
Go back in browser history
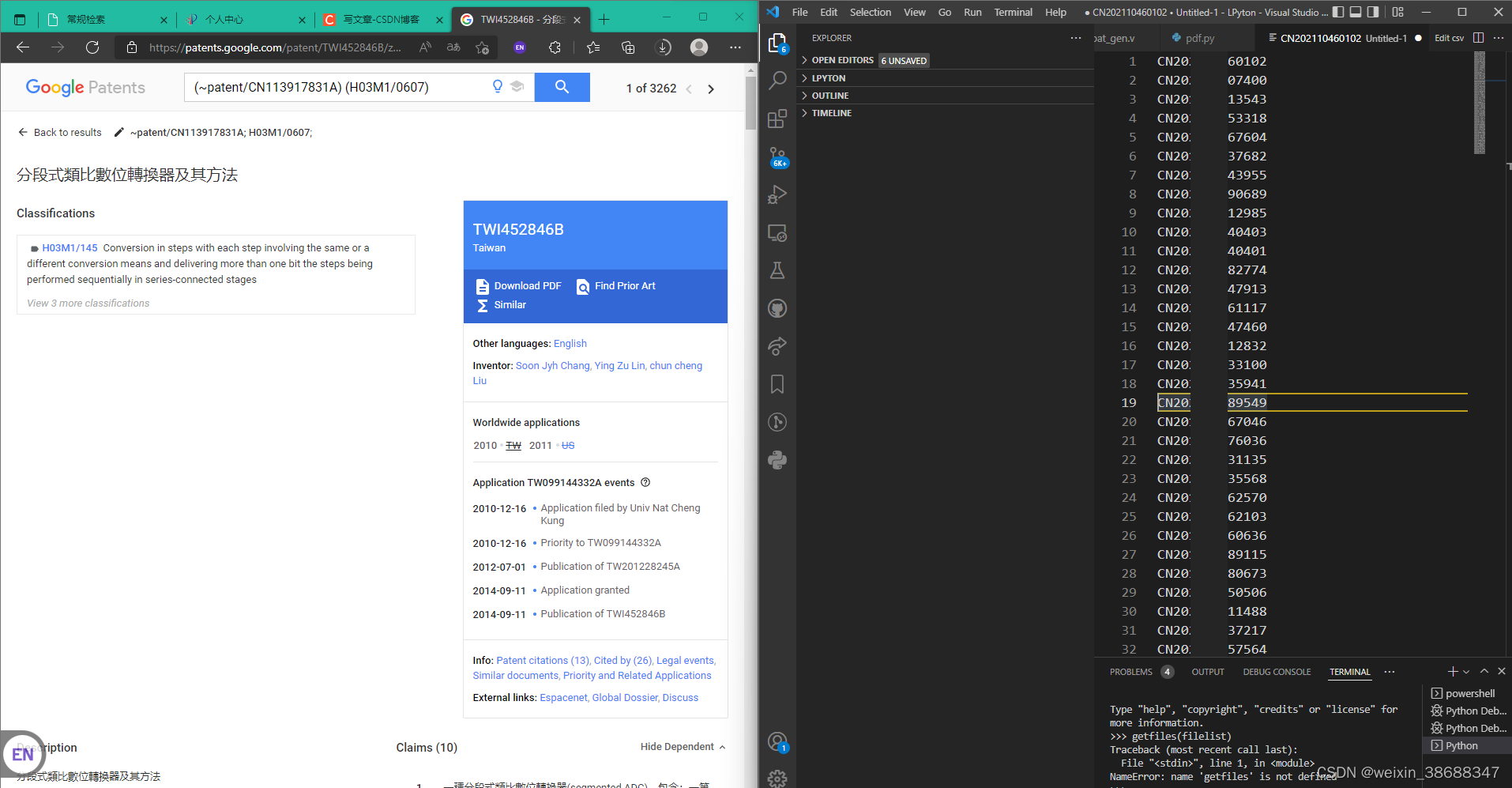pyautogui.click(x=23, y=47)
